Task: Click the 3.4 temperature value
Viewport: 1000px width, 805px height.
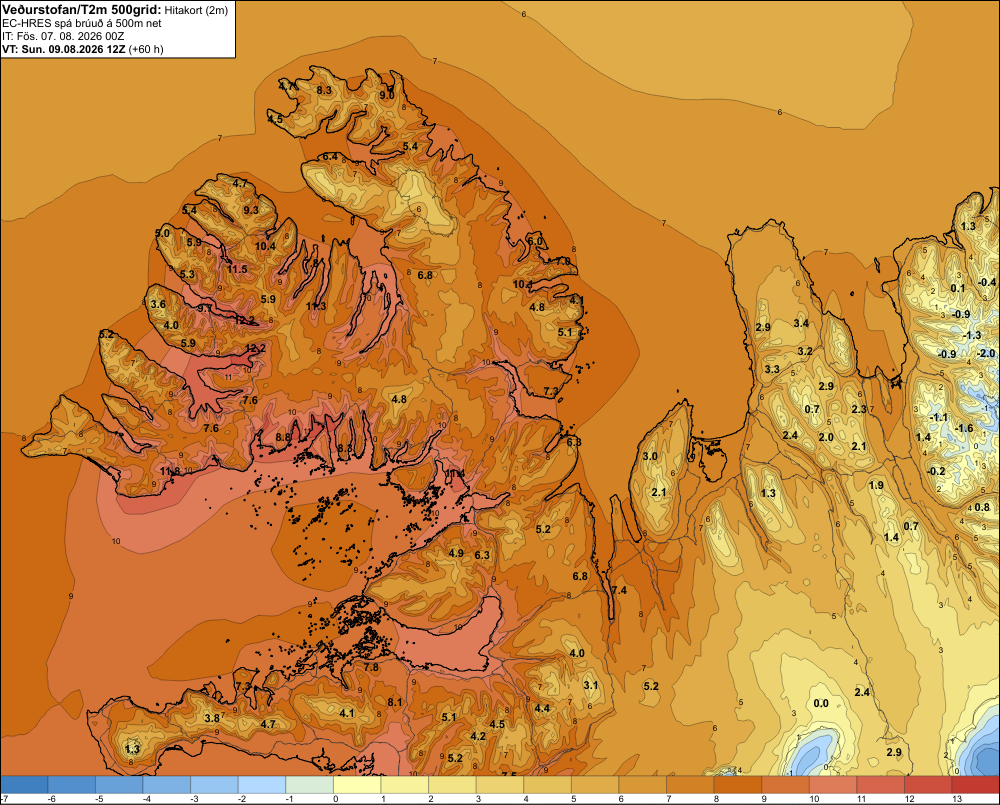Action: [x=801, y=323]
